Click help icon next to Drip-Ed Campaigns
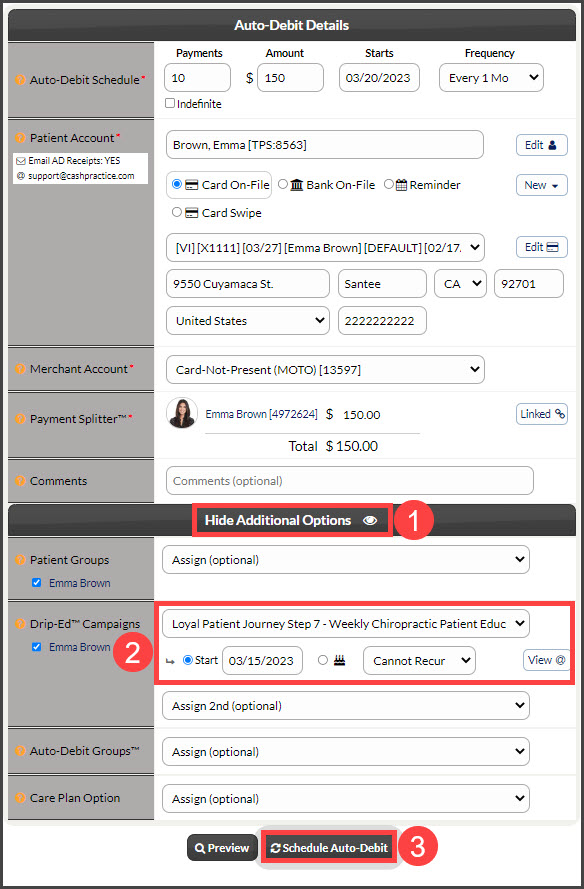The image size is (584, 889). [20, 624]
